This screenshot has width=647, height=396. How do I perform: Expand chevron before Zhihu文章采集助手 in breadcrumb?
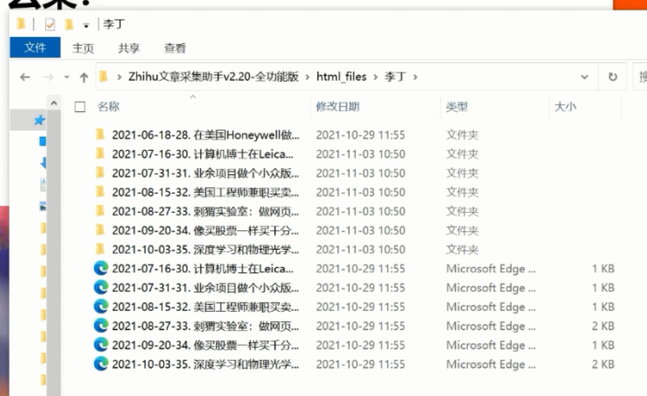[x=119, y=77]
